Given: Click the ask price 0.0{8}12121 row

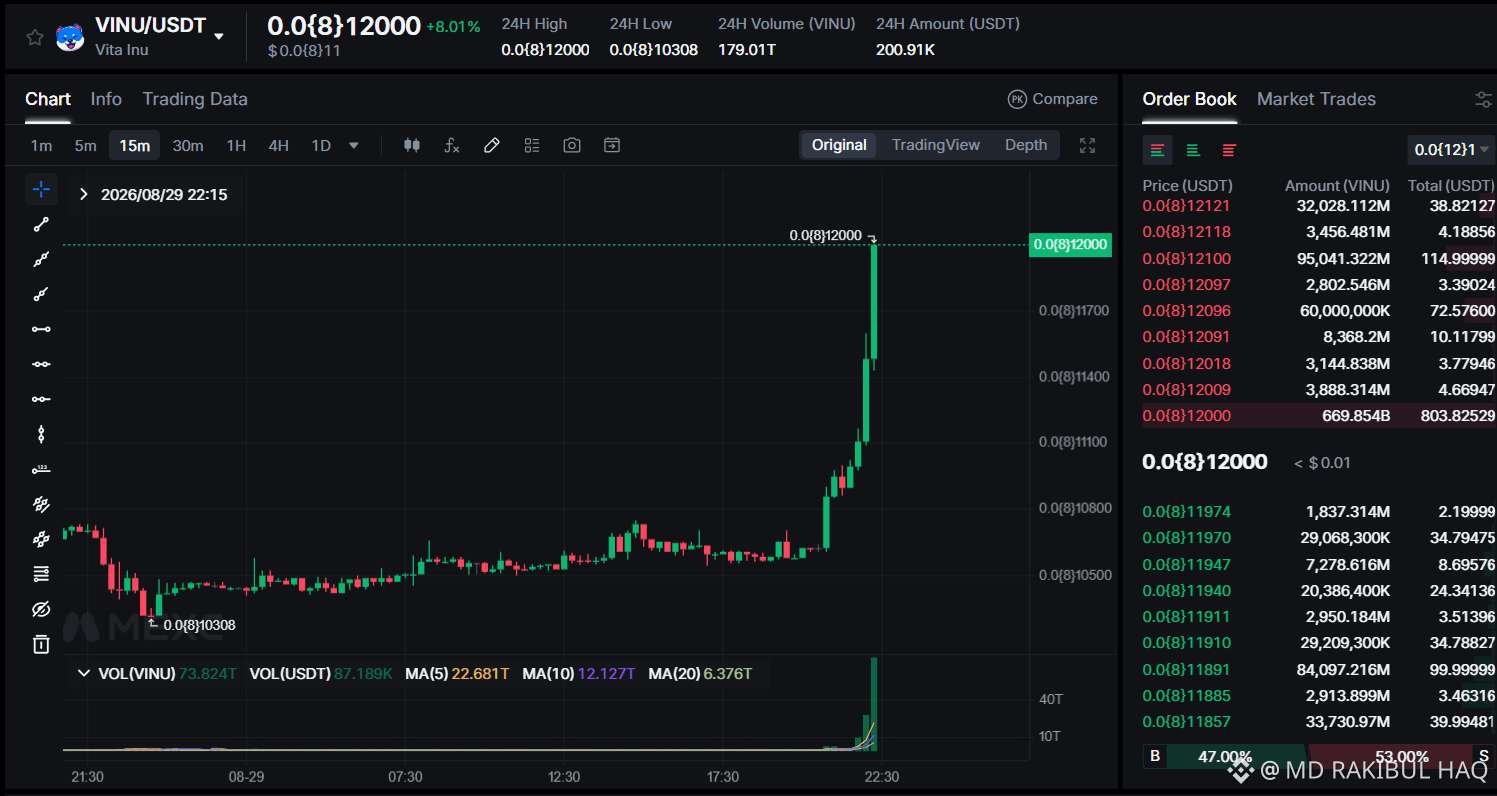Looking at the screenshot, I should click(1319, 206).
